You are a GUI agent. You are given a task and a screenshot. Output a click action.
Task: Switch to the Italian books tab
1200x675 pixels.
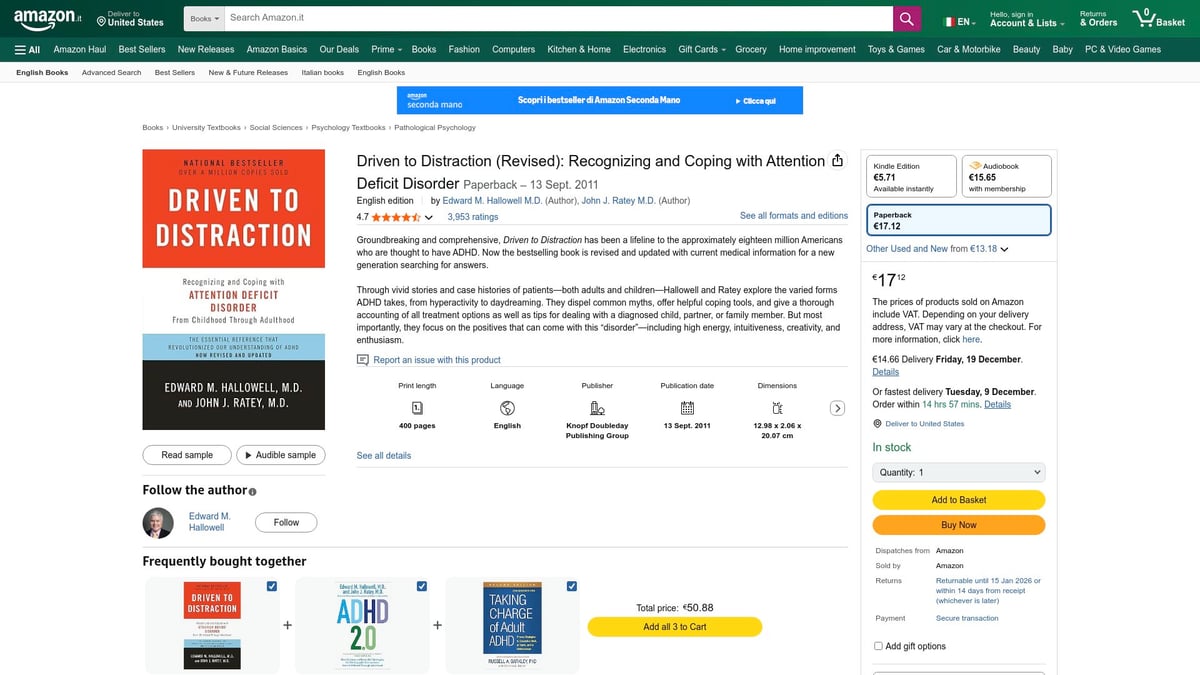[322, 72]
